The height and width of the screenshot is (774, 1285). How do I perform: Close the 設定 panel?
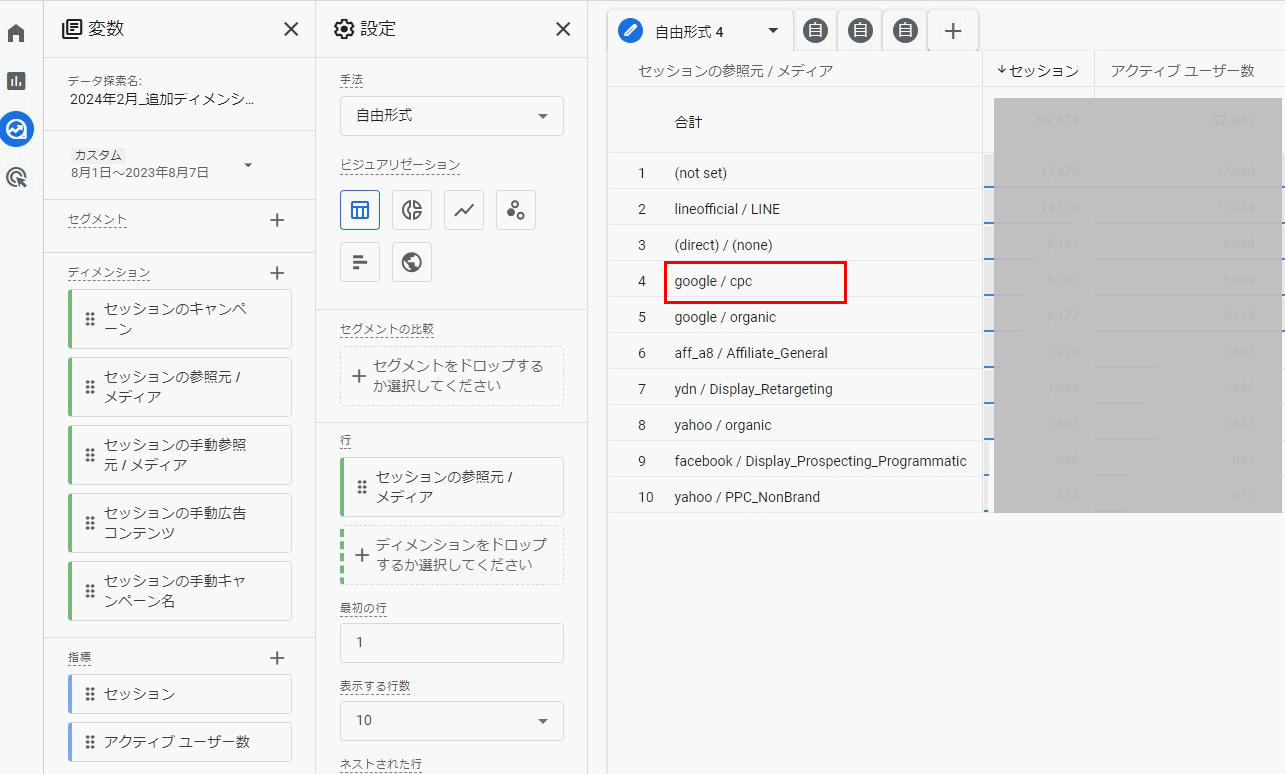point(563,29)
